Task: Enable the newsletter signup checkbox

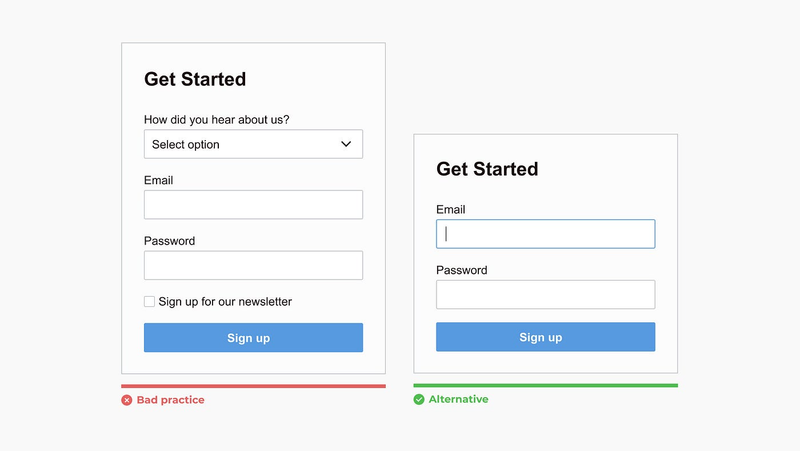Action: coord(149,302)
